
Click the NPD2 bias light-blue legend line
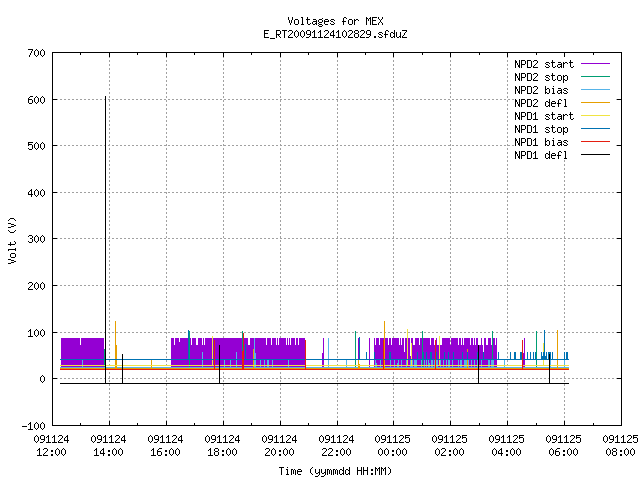[595, 90]
